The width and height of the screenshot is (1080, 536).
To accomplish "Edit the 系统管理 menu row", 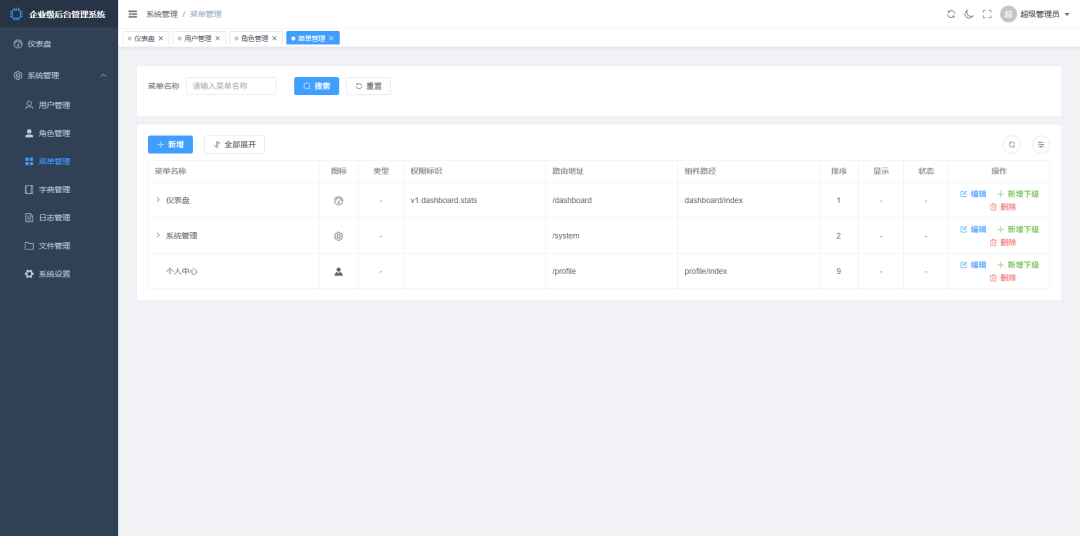I will pos(973,229).
